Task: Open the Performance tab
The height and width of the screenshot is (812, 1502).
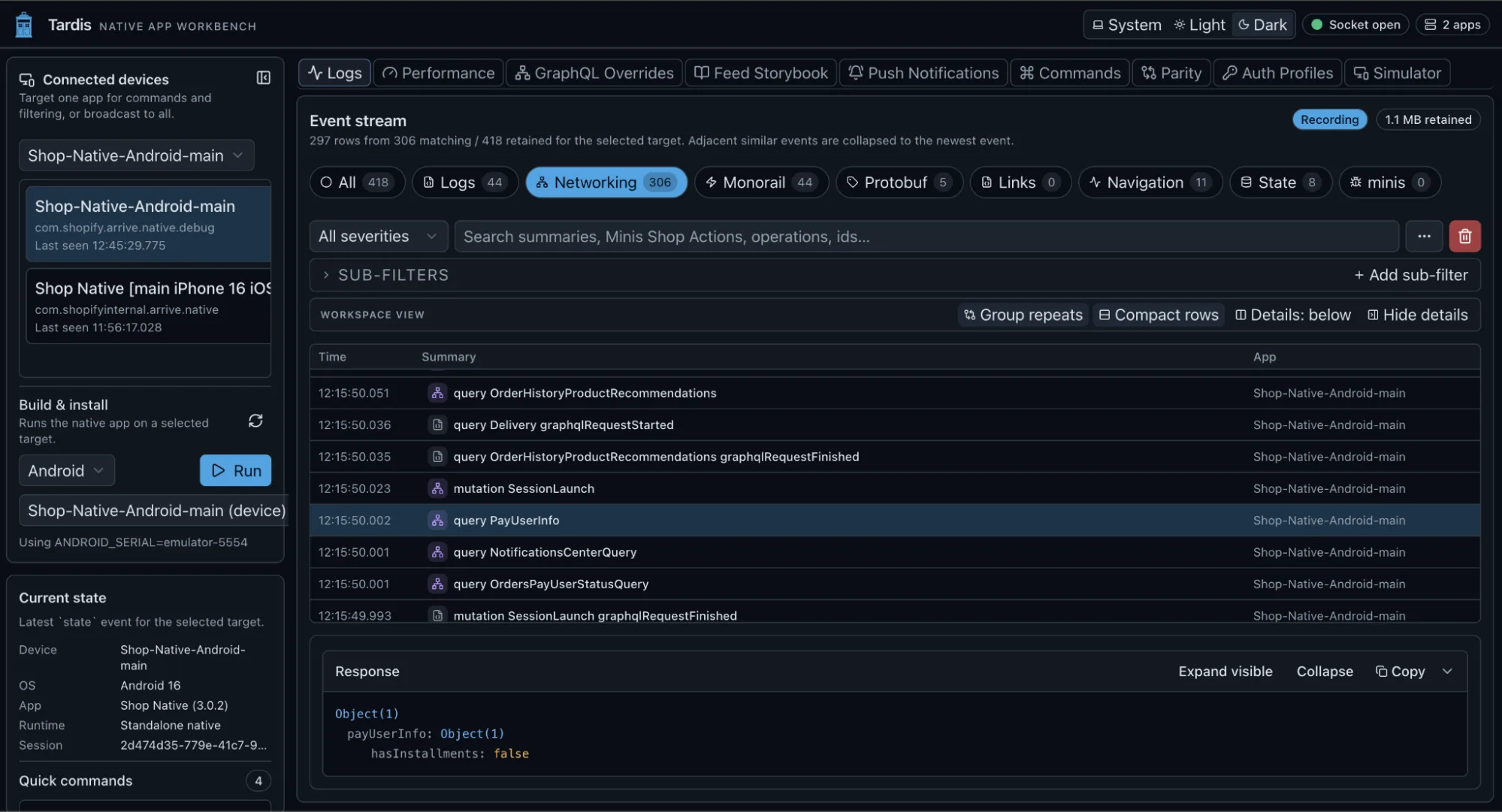Action: pos(439,73)
